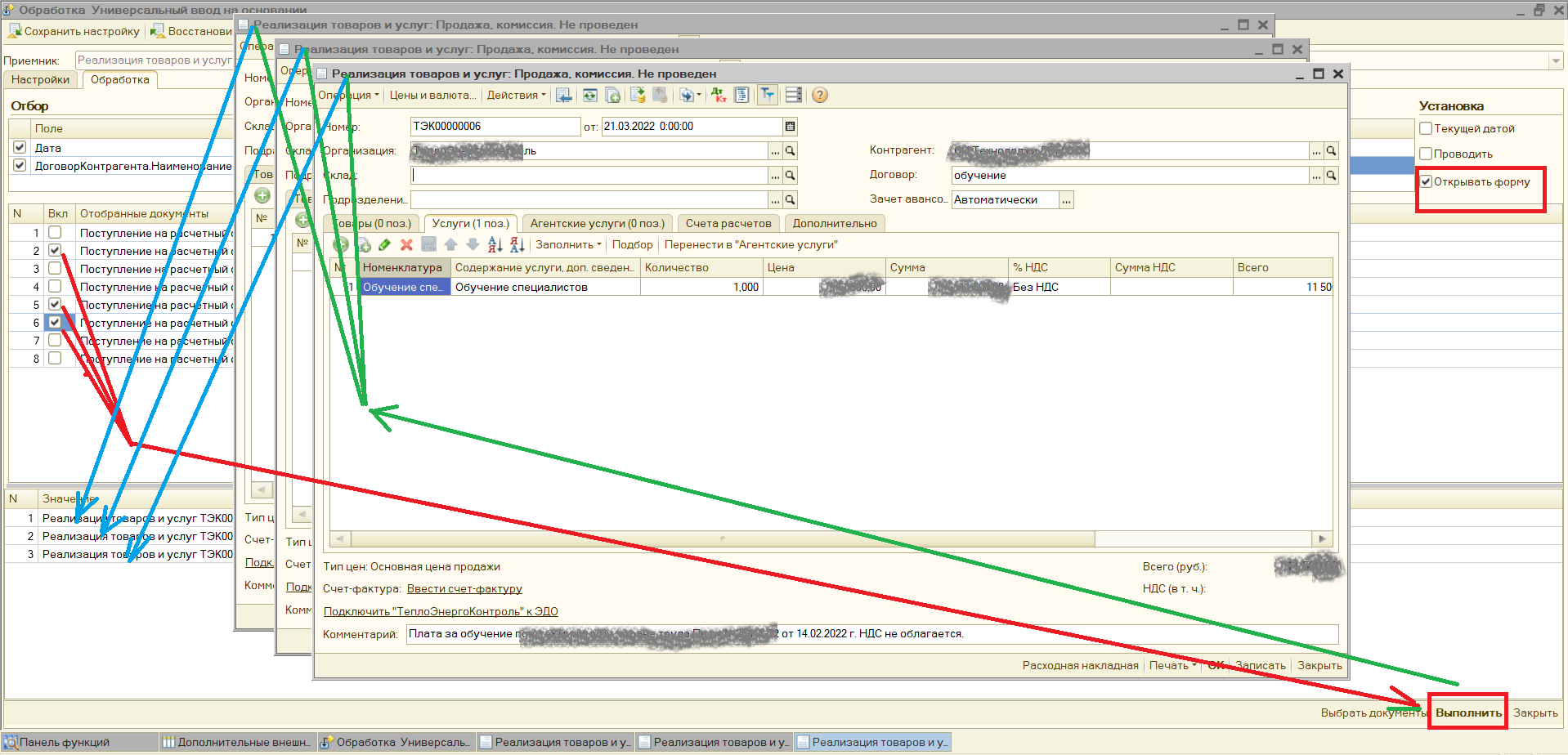The width and height of the screenshot is (1568, 755).
Task: Open the Счета расчетов tab
Action: coord(728,224)
